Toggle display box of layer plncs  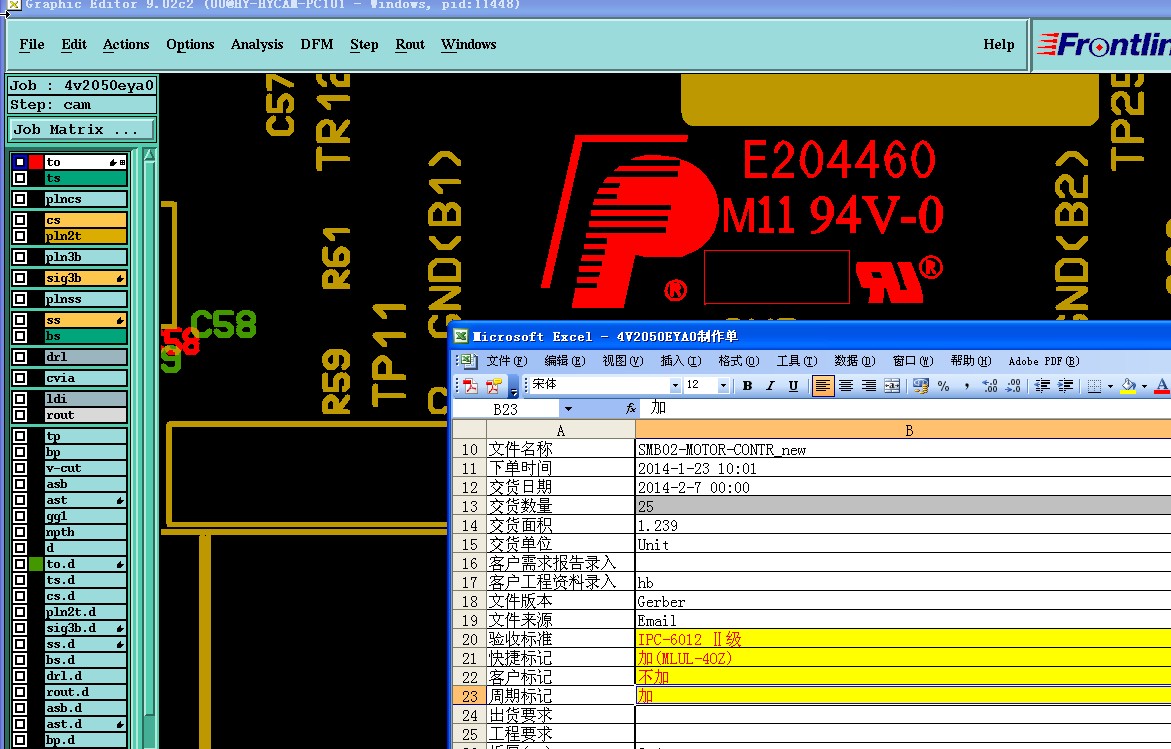coord(20,199)
